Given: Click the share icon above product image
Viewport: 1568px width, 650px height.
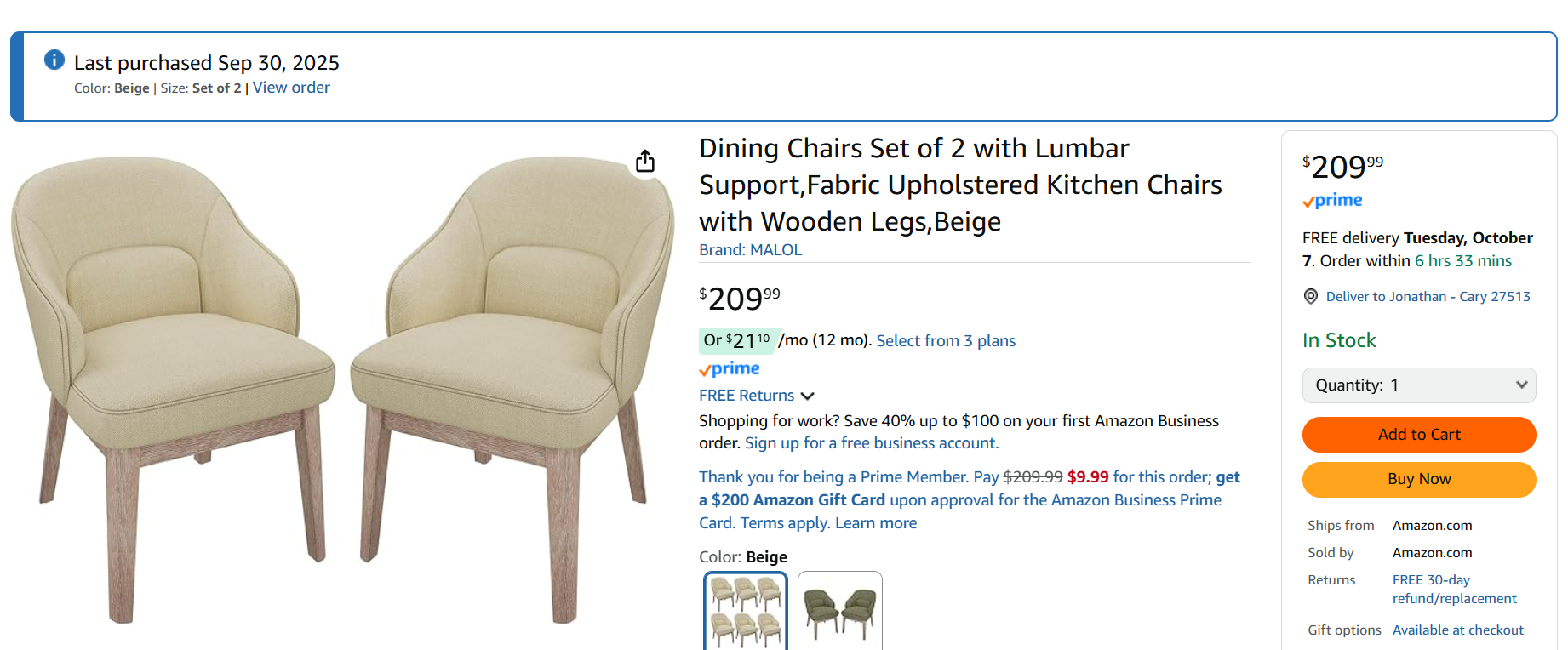Looking at the screenshot, I should [x=645, y=161].
